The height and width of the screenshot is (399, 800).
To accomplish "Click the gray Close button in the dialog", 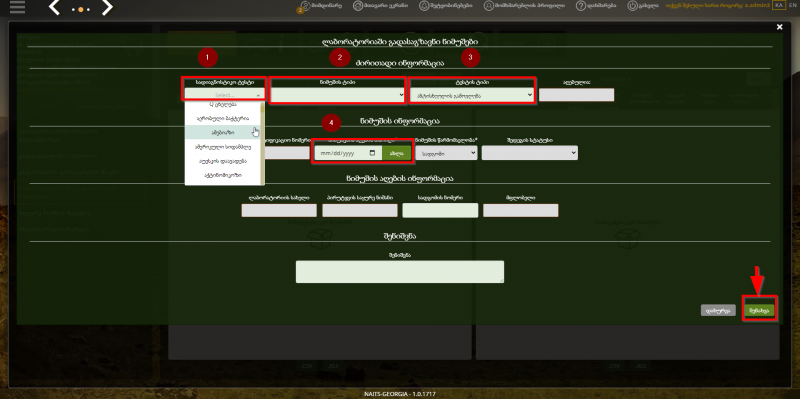I will click(718, 310).
